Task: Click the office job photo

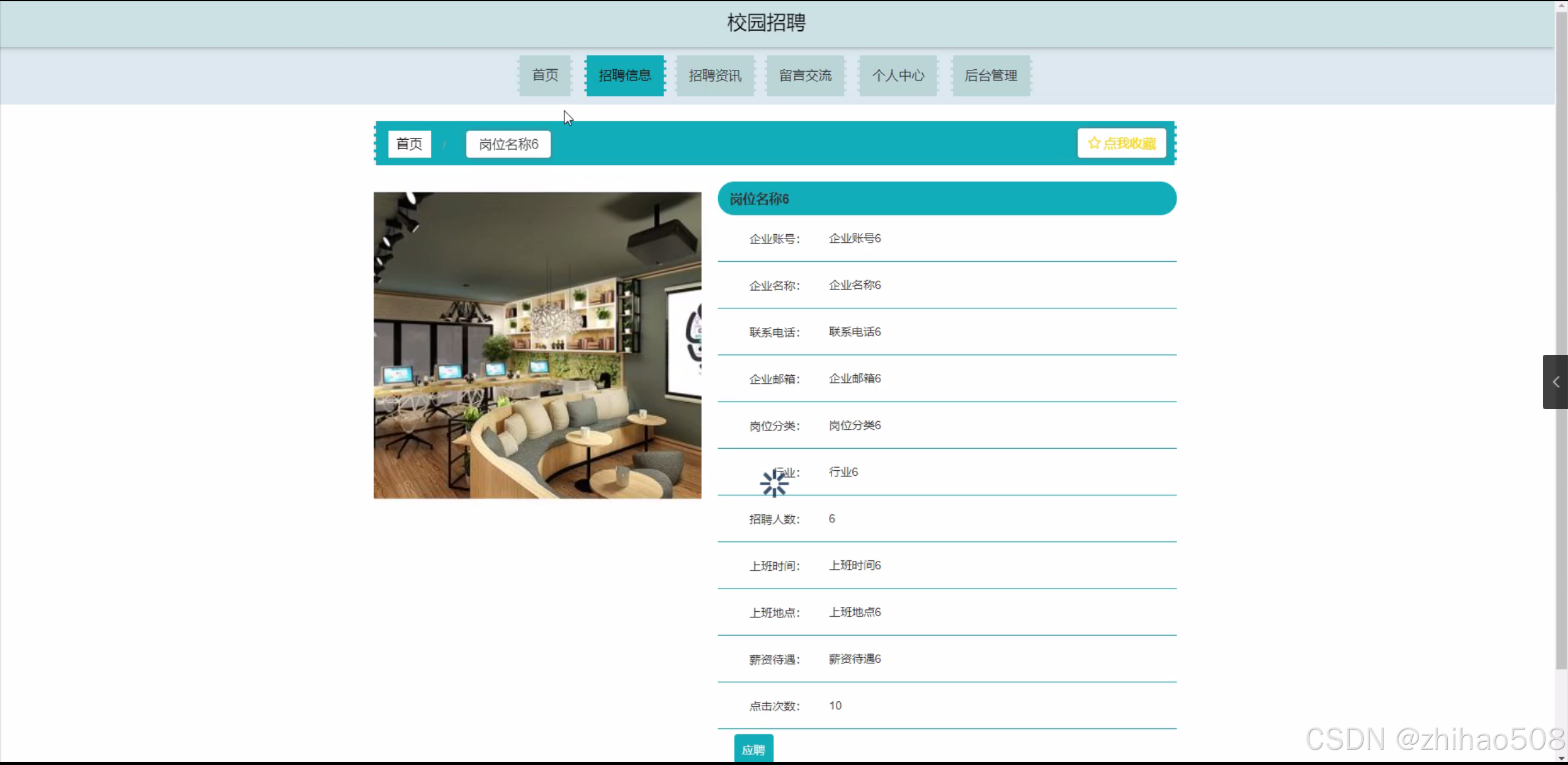Action: [537, 345]
